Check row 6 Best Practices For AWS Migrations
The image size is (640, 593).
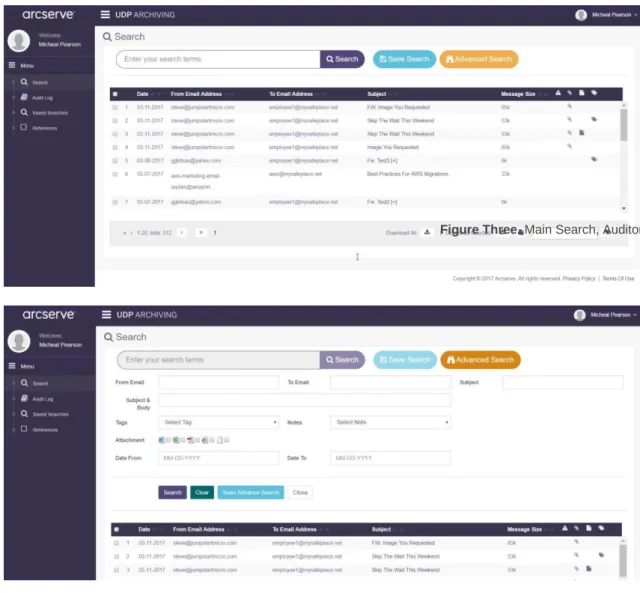[x=115, y=174]
